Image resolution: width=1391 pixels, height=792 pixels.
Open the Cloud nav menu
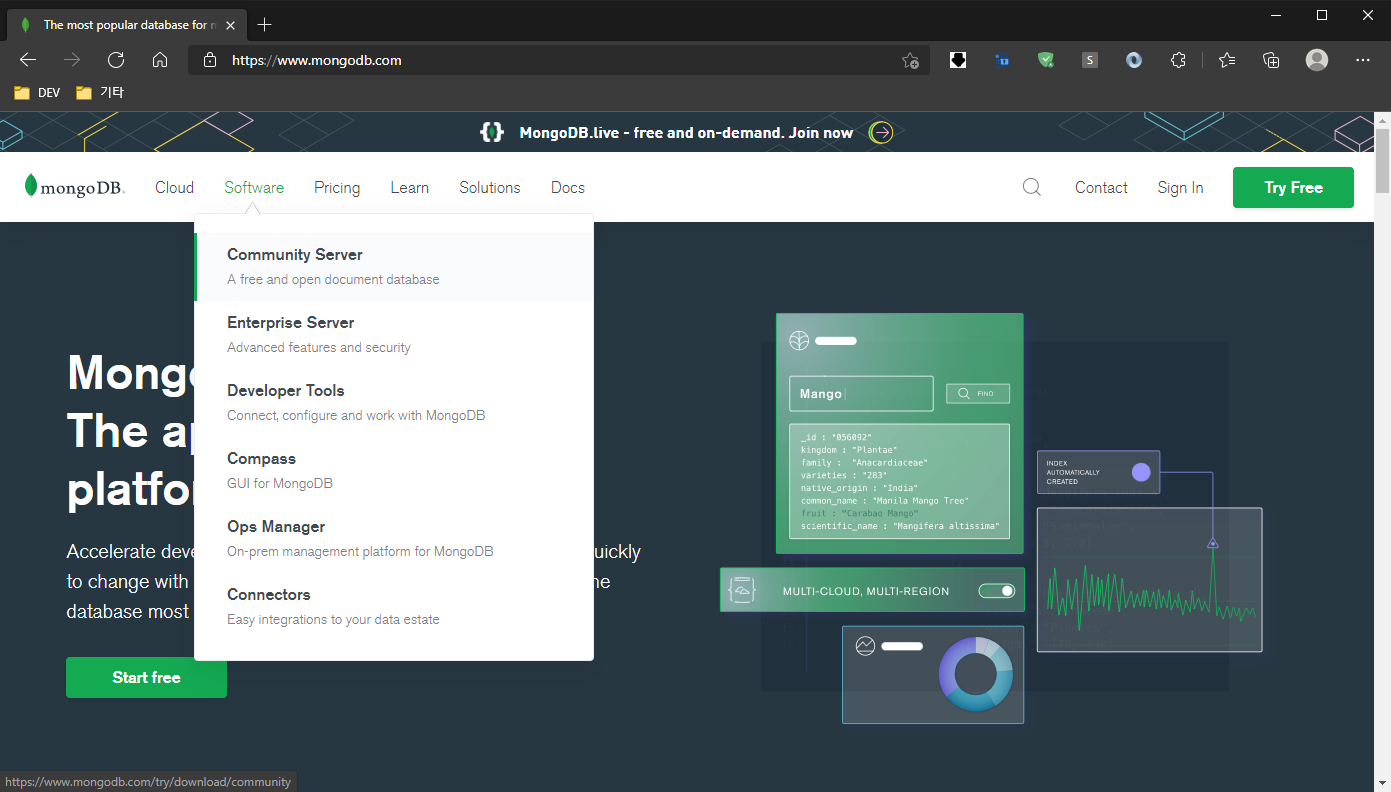(174, 187)
